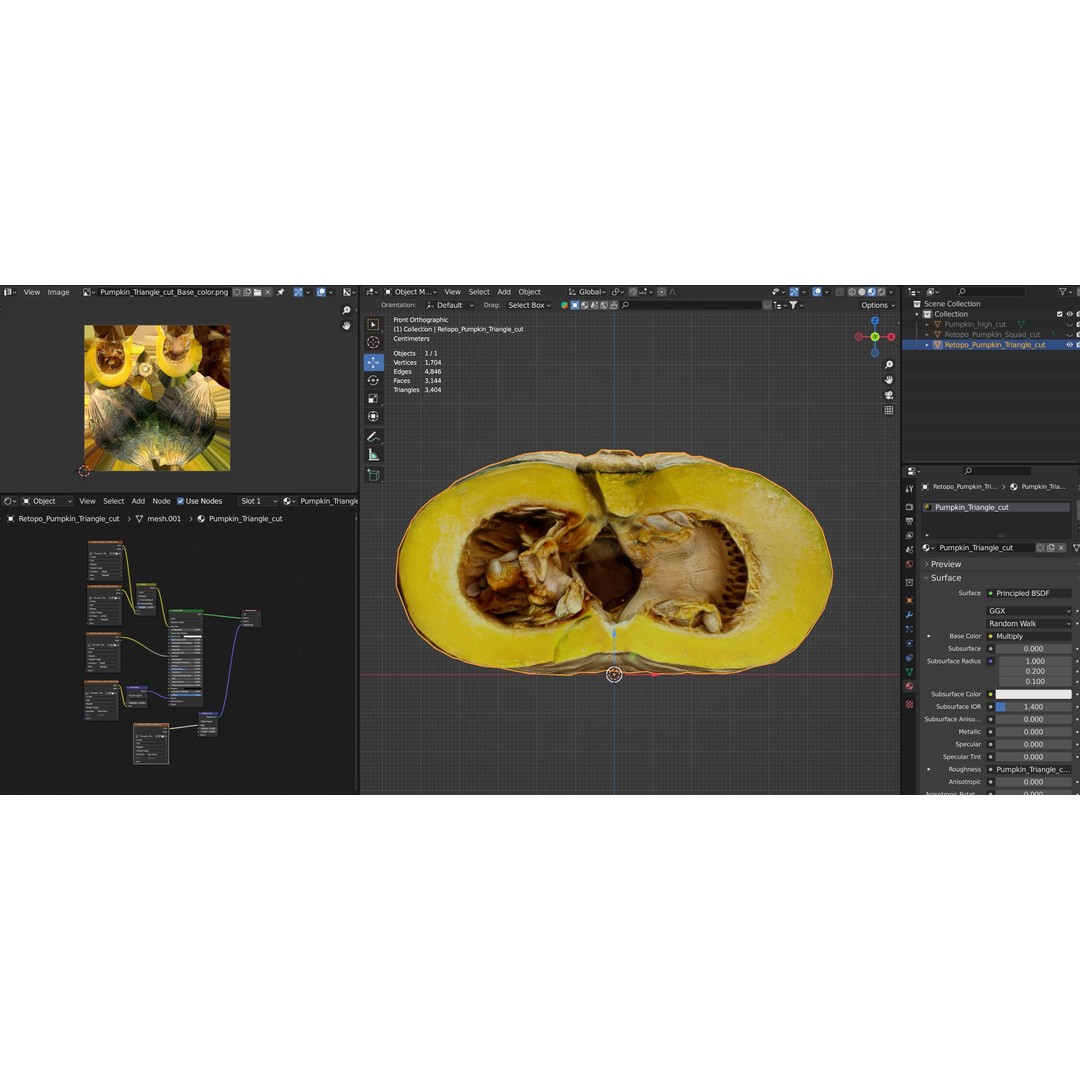Click the pin icon in image editor header
The image size is (1080, 1080).
point(281,292)
